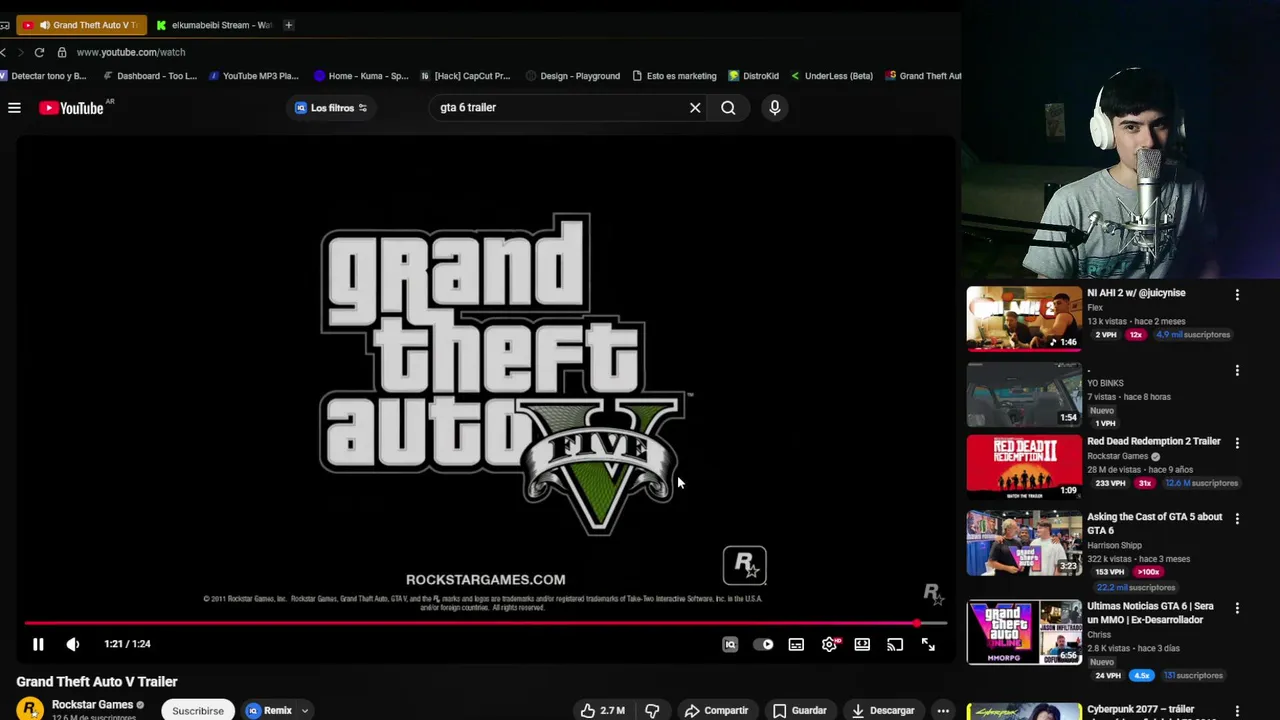Viewport: 1280px width, 720px height.
Task: Dislike the video
Action: (652, 711)
